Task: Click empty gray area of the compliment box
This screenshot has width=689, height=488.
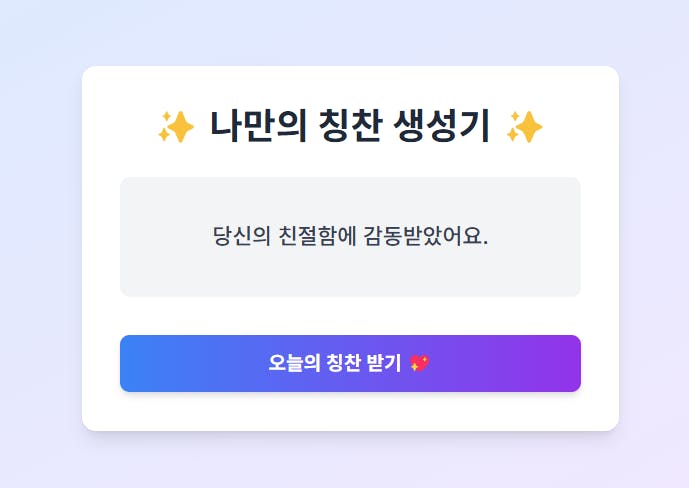Action: (x=160, y=275)
